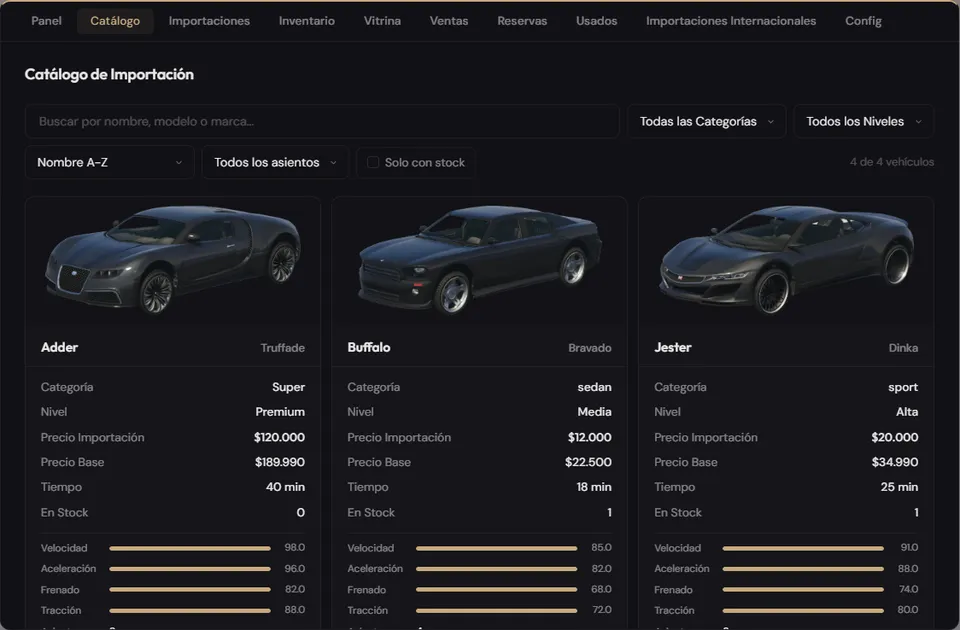Click the Premium level value
960x630 pixels.
(x=280, y=411)
